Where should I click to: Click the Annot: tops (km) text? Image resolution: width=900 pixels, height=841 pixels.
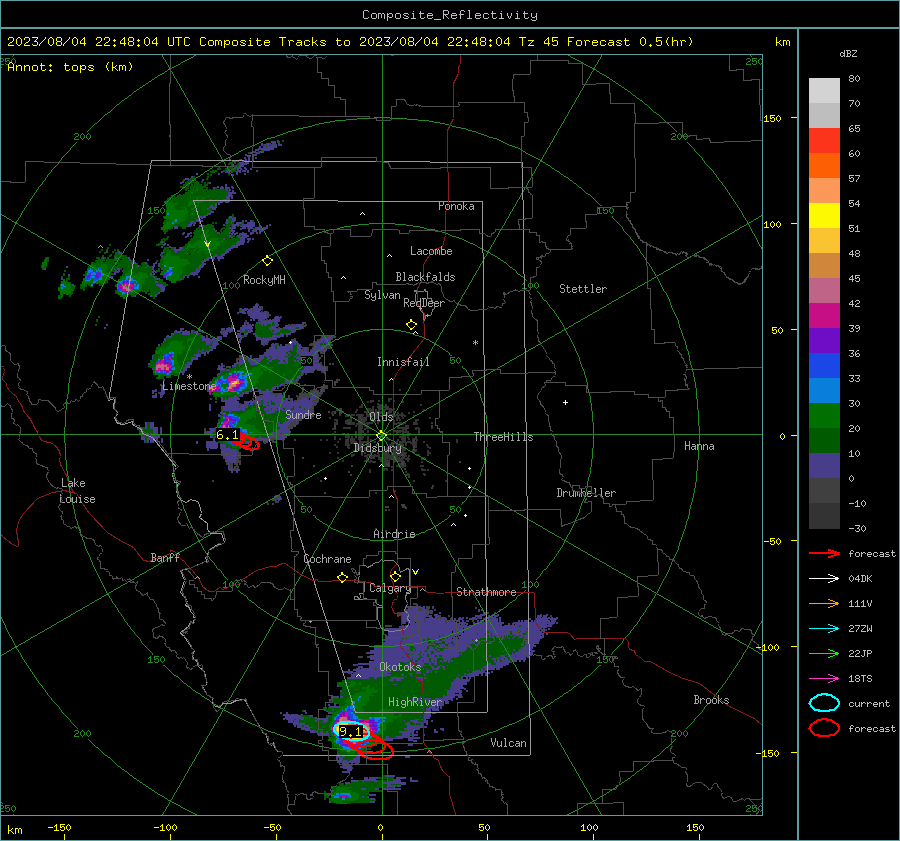tap(70, 67)
